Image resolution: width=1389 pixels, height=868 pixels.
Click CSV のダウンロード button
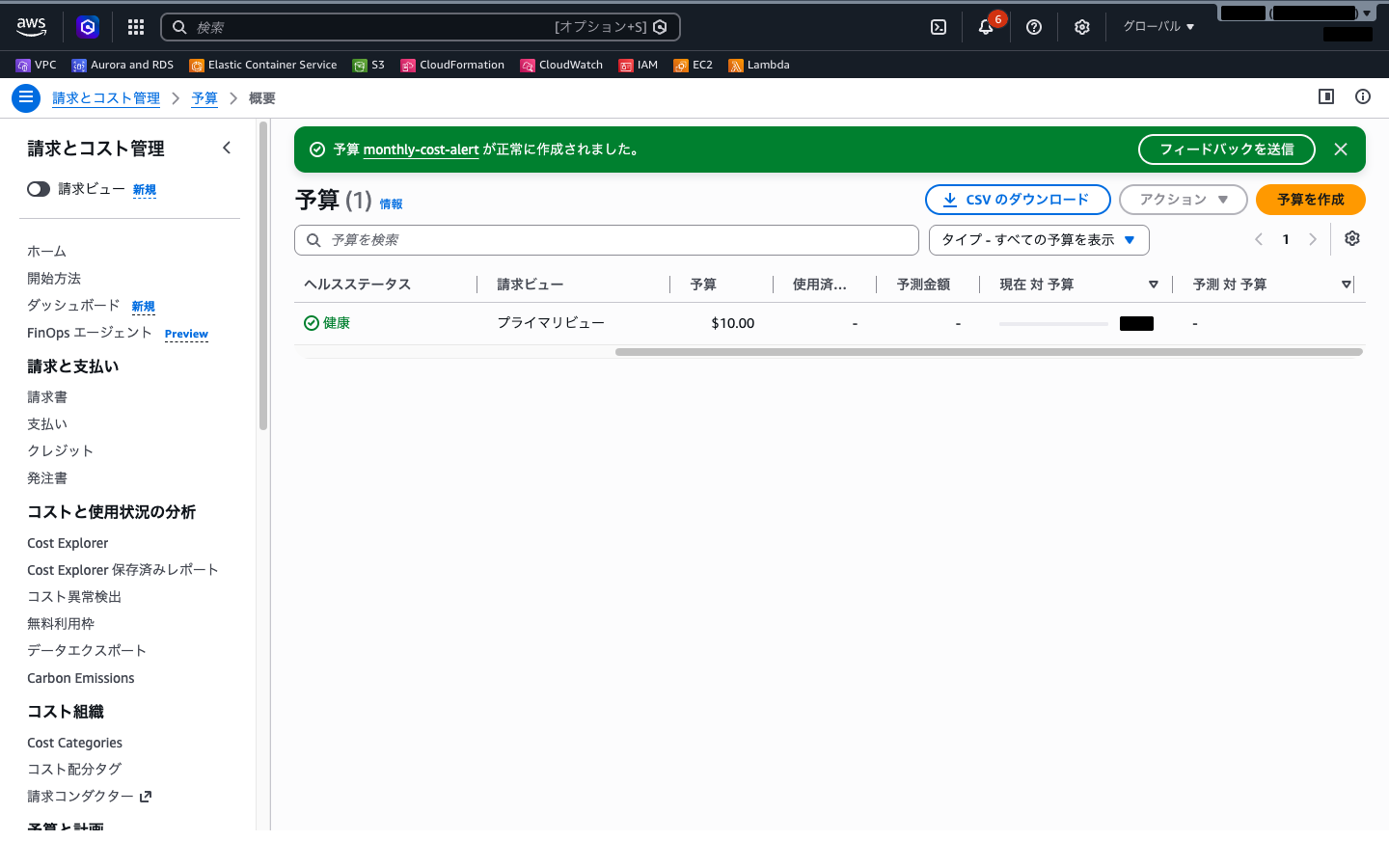[x=1018, y=200]
